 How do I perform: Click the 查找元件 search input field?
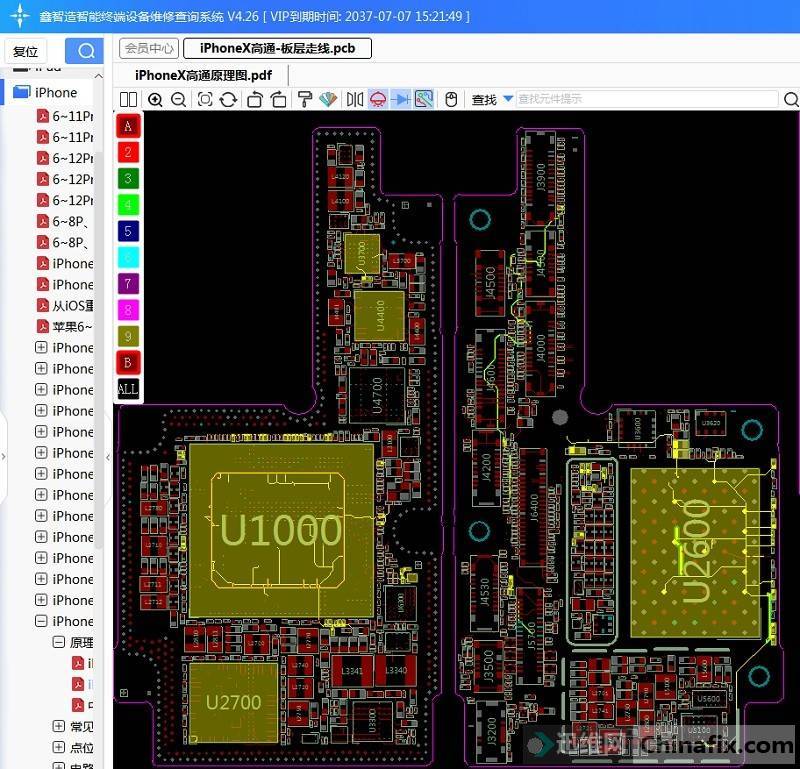[645, 99]
